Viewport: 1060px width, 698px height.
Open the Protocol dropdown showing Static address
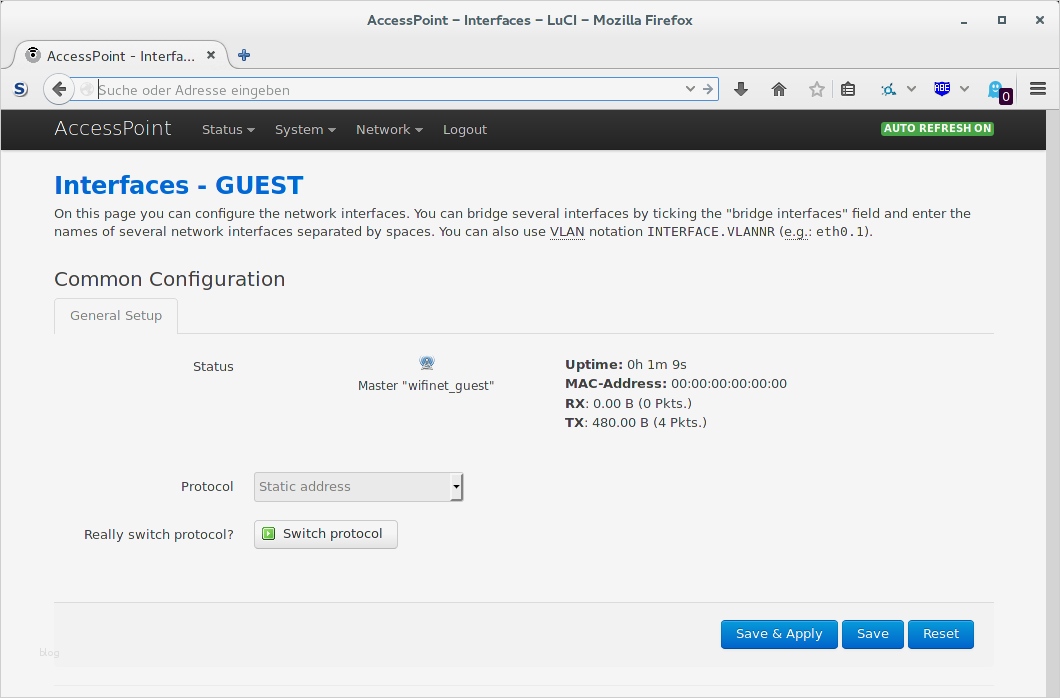(x=357, y=486)
